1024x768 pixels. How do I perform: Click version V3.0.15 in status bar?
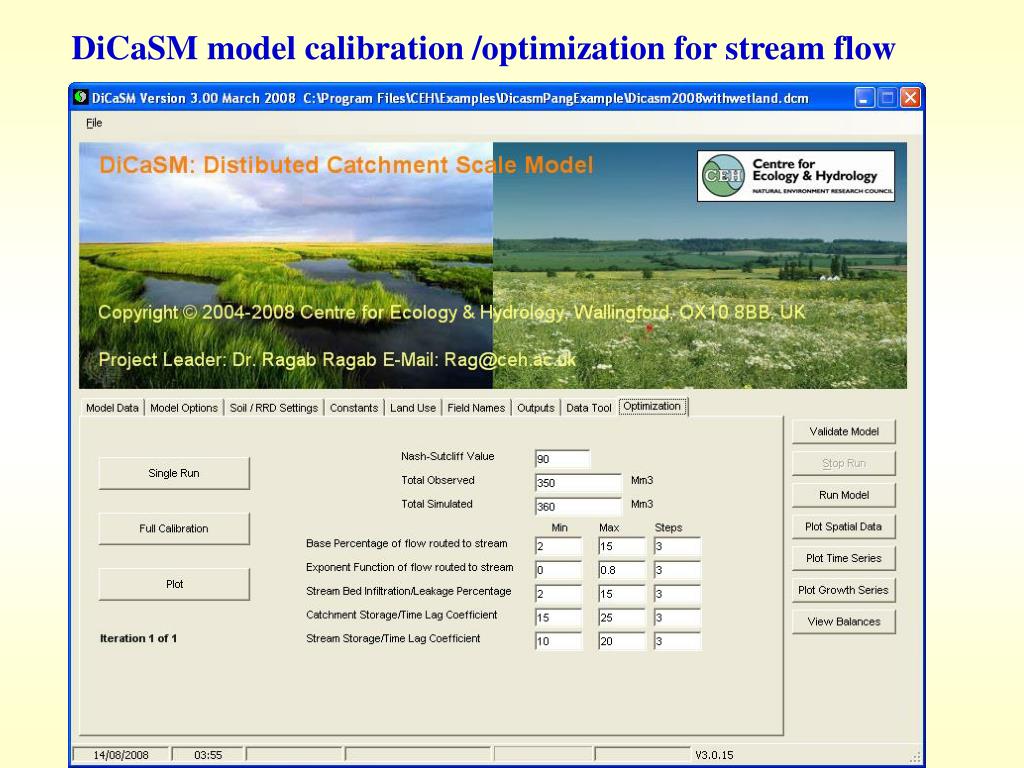pos(714,755)
